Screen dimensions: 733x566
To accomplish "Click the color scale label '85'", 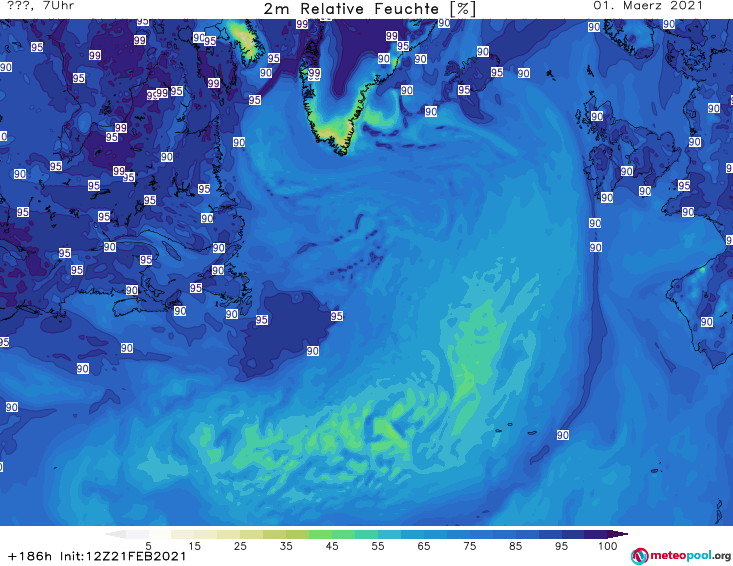I will (x=515, y=546).
